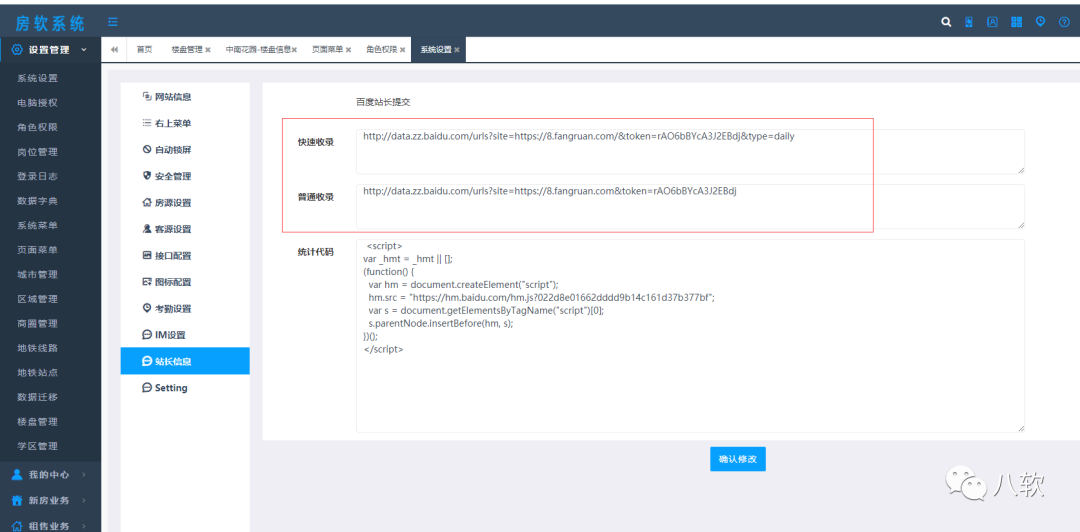Collapse the 设置管理 sidebar section

click(x=50, y=50)
